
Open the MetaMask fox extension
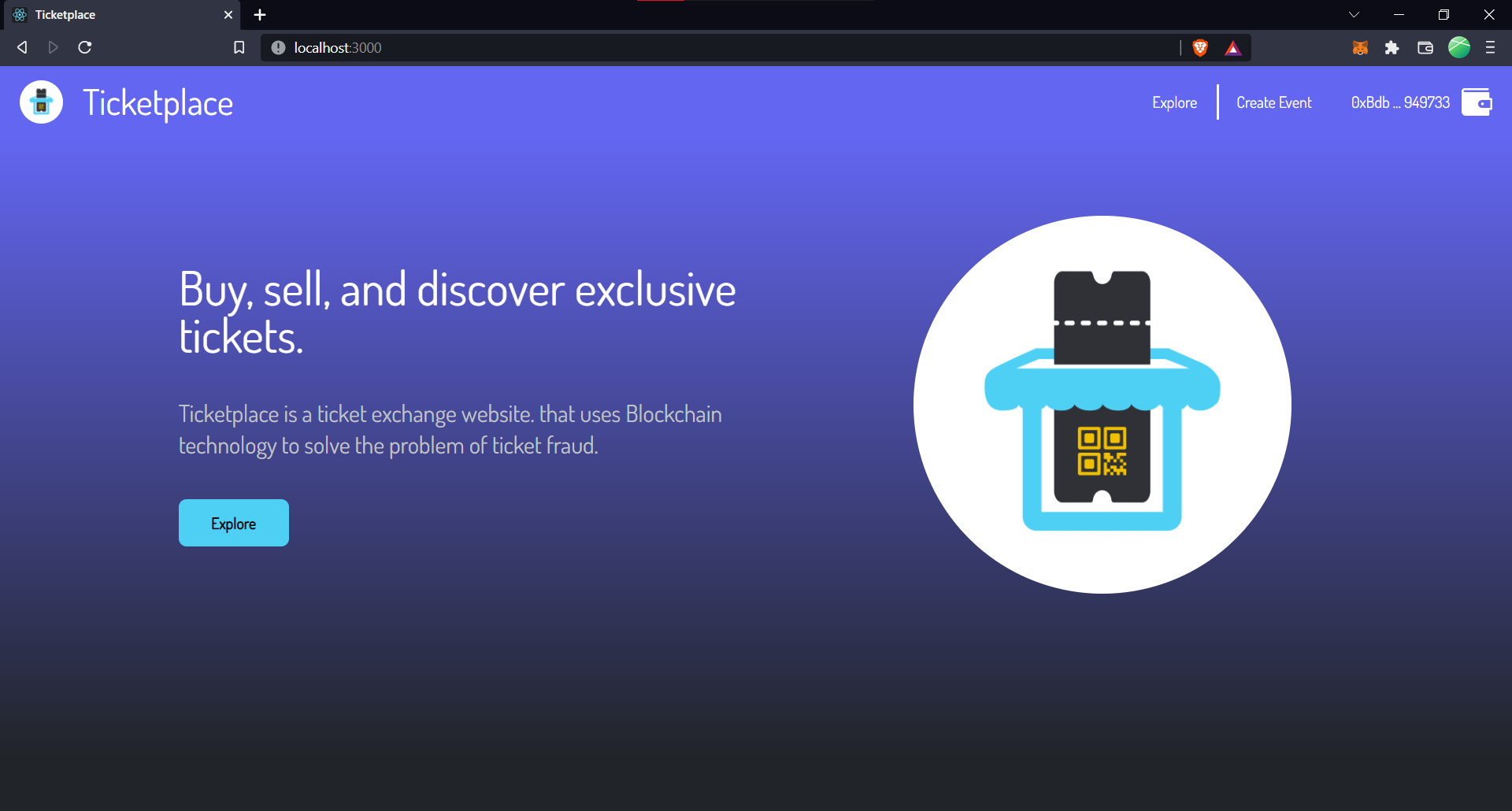point(1360,48)
